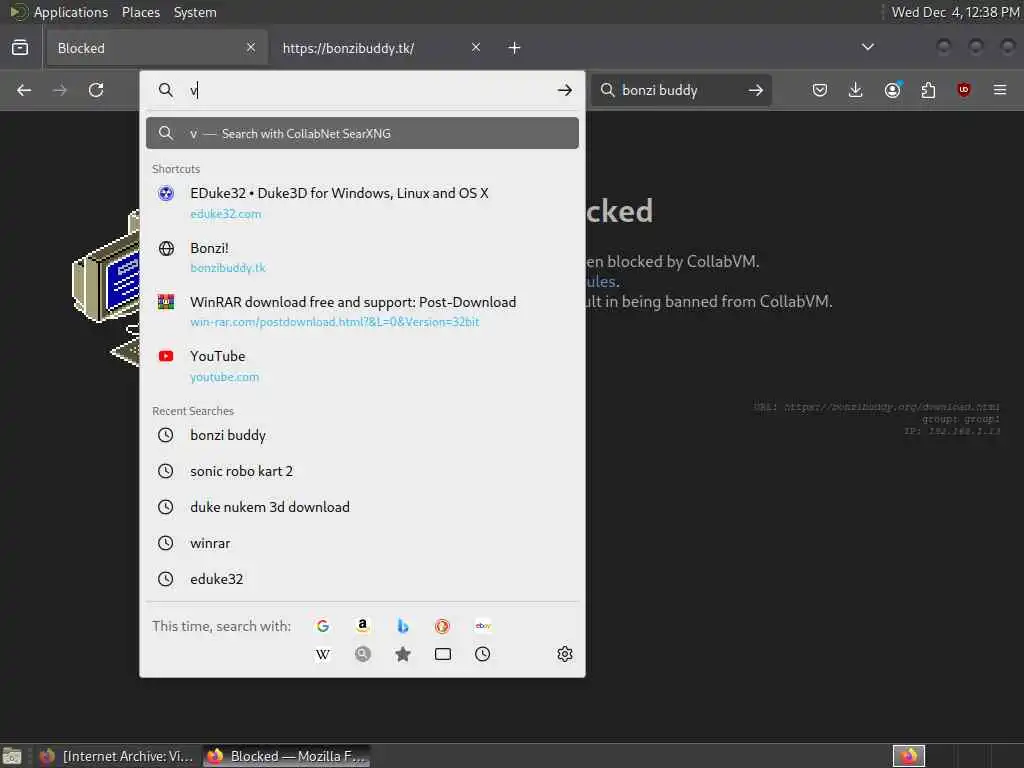Viewport: 1024px width, 768px height.
Task: Search this time with DuckDuckGo
Action: coord(442,626)
